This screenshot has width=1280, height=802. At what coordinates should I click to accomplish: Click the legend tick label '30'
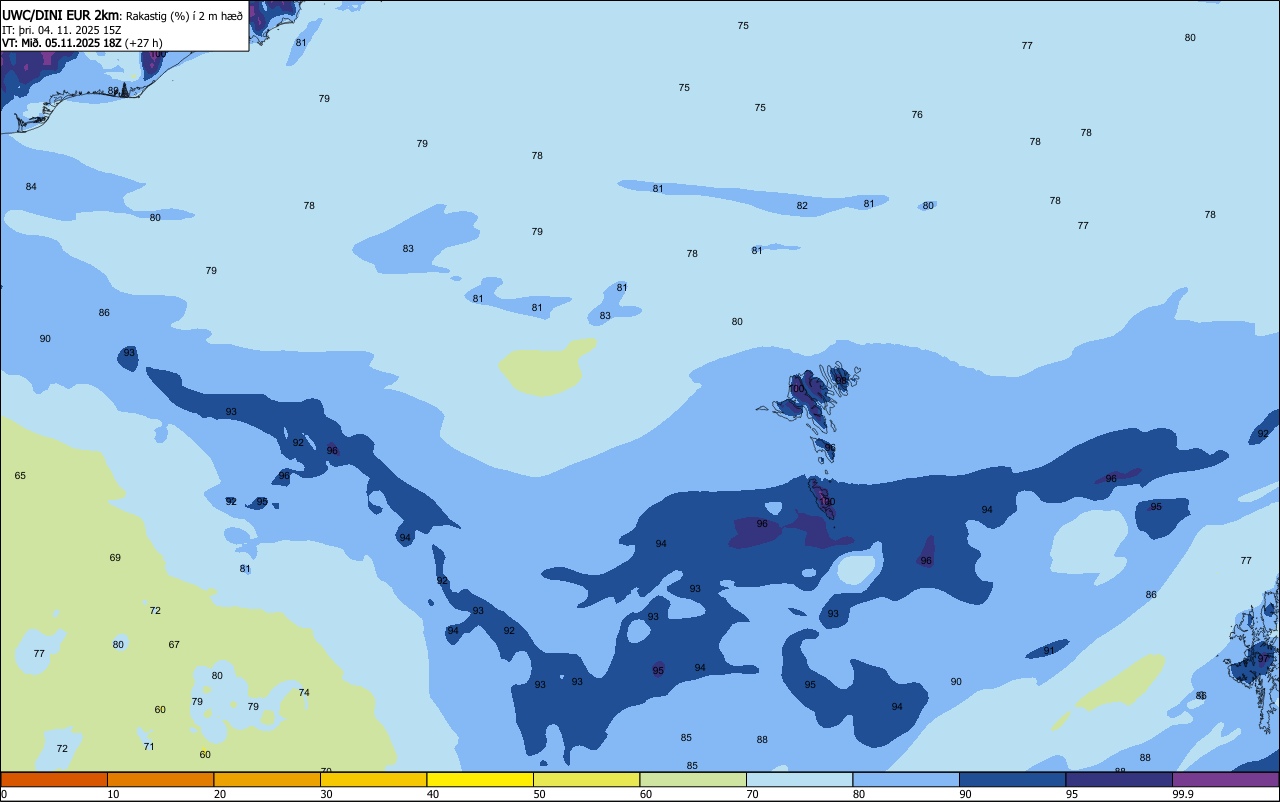coord(326,794)
